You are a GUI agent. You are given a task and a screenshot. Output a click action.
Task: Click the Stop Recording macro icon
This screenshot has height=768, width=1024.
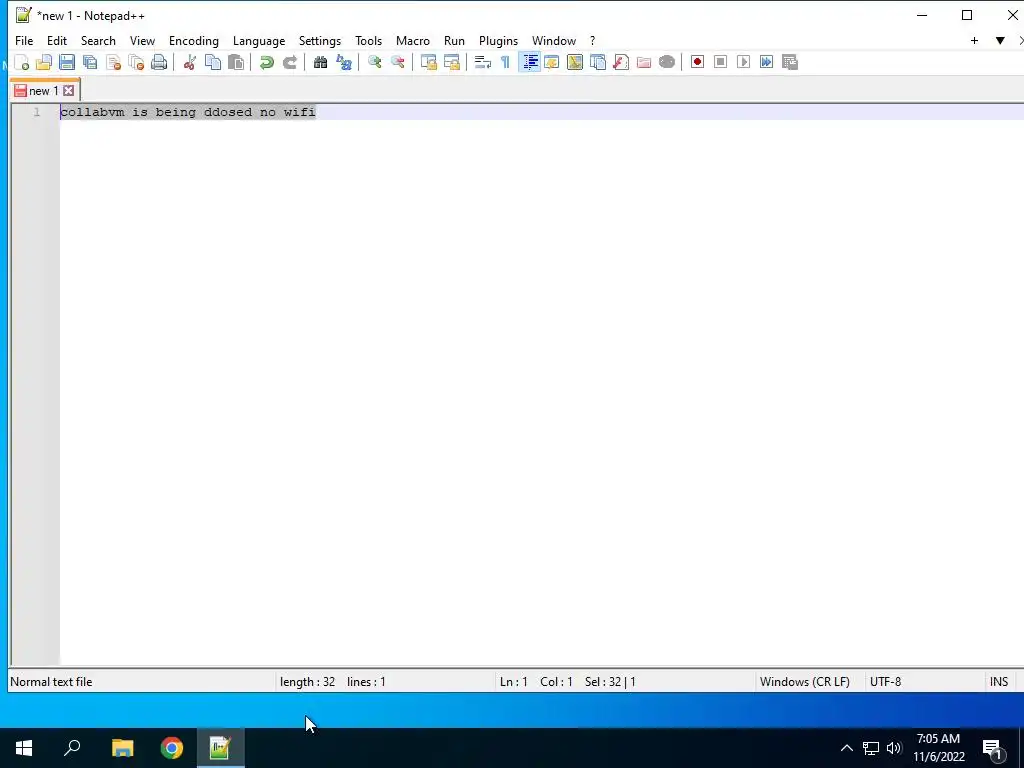point(720,62)
